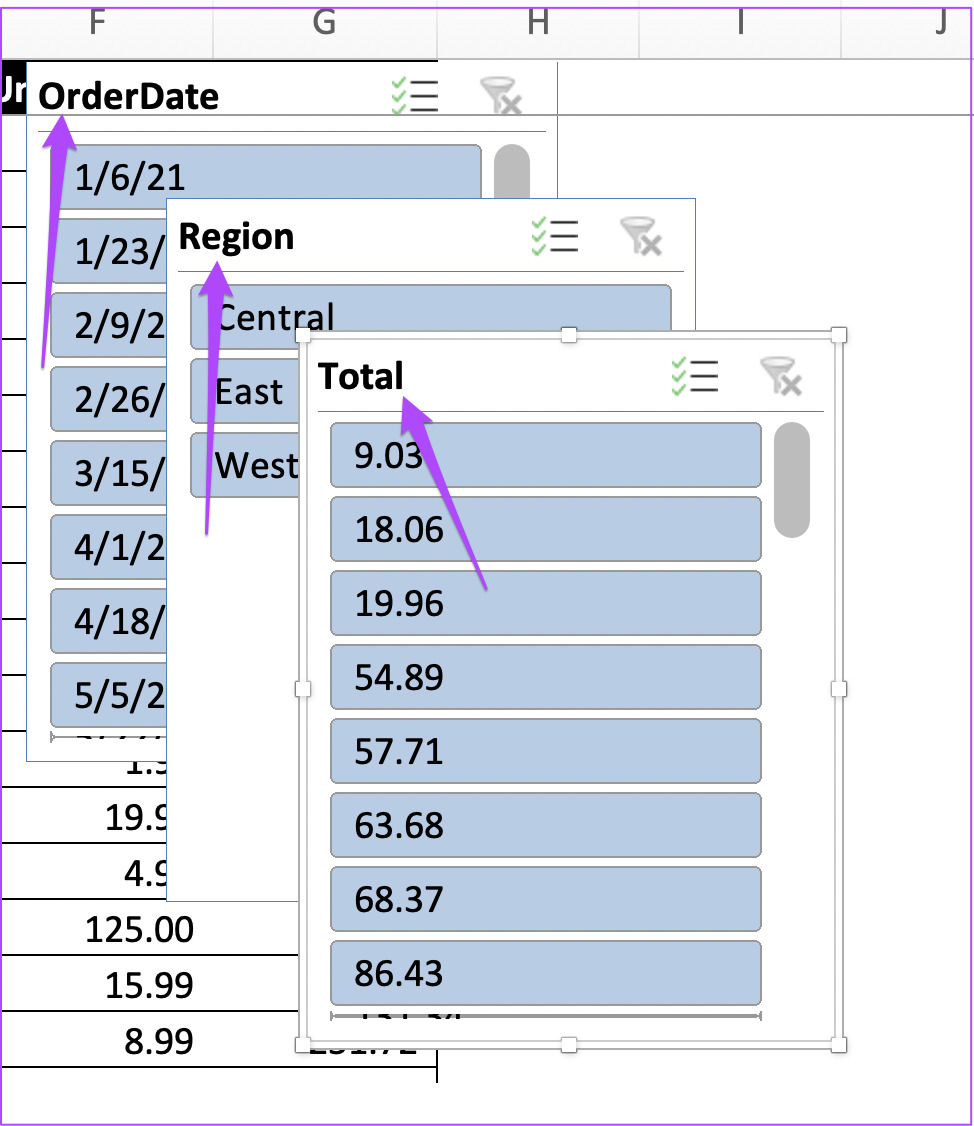
Task: Clear filter on Total slicer
Action: [x=781, y=376]
